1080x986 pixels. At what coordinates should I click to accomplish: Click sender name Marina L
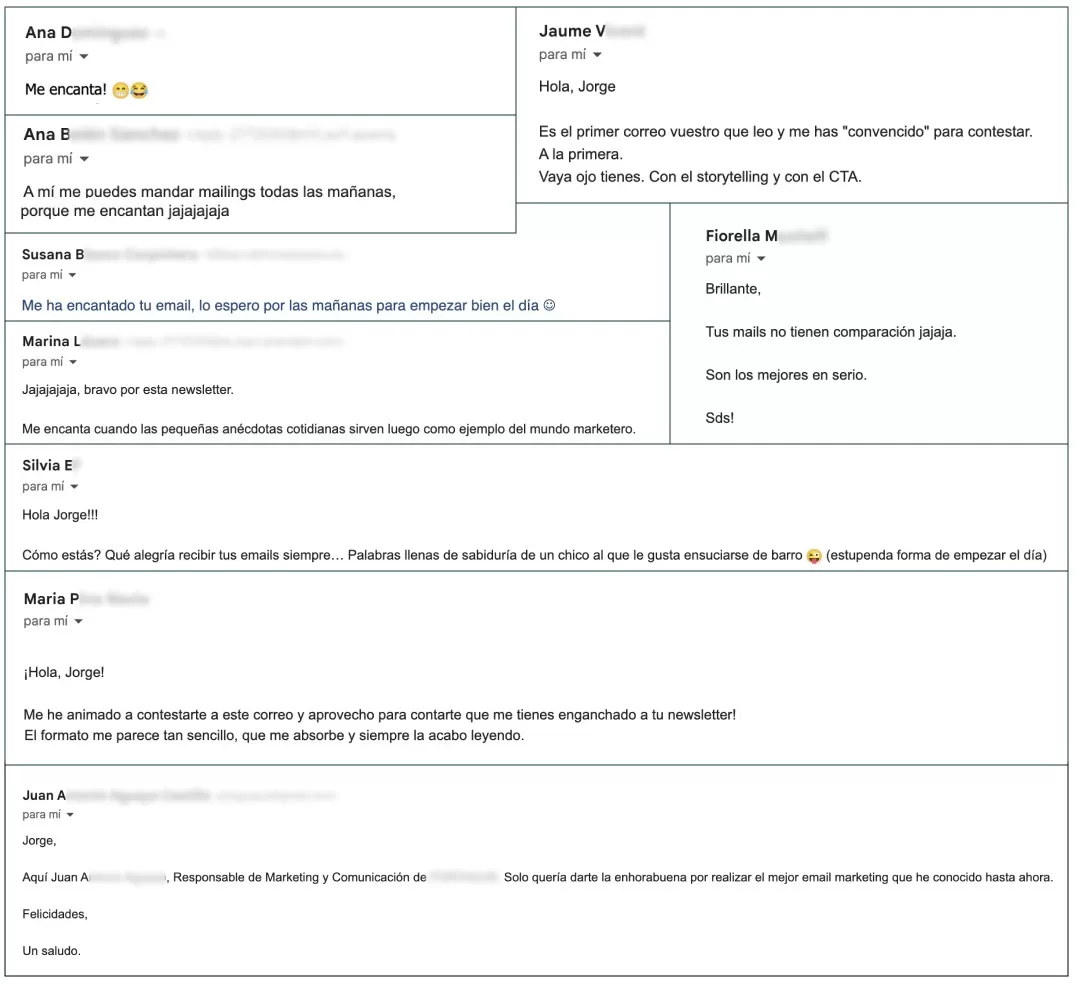click(x=51, y=341)
